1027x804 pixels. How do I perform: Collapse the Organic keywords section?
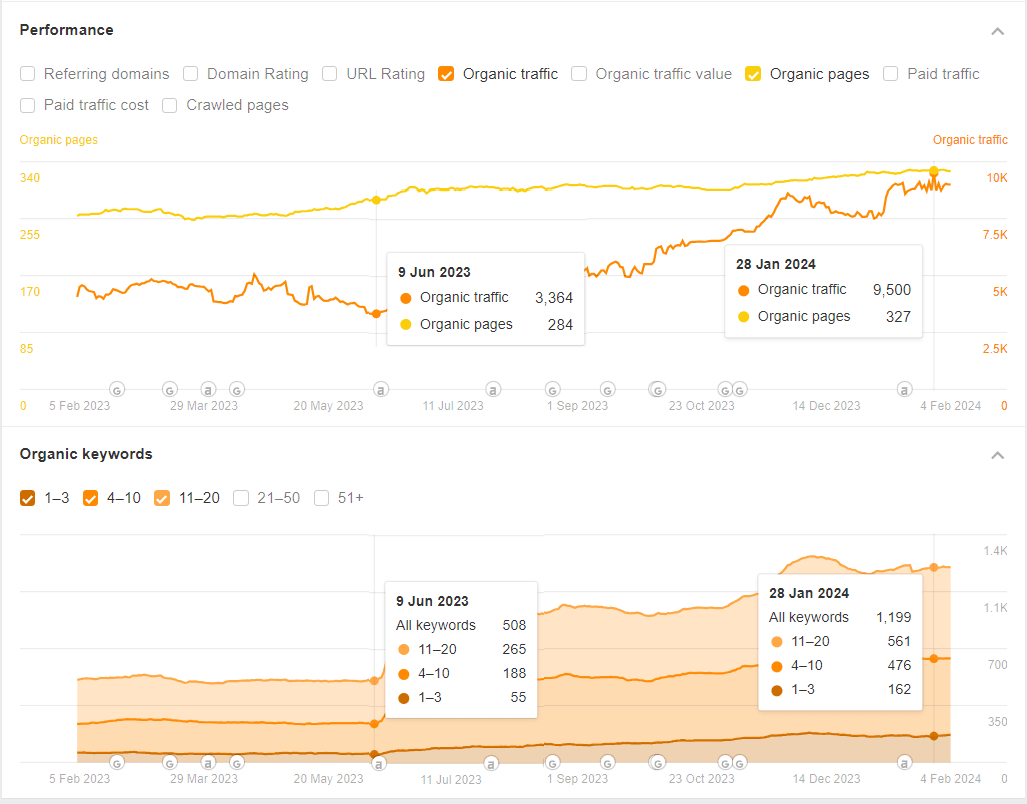(997, 455)
